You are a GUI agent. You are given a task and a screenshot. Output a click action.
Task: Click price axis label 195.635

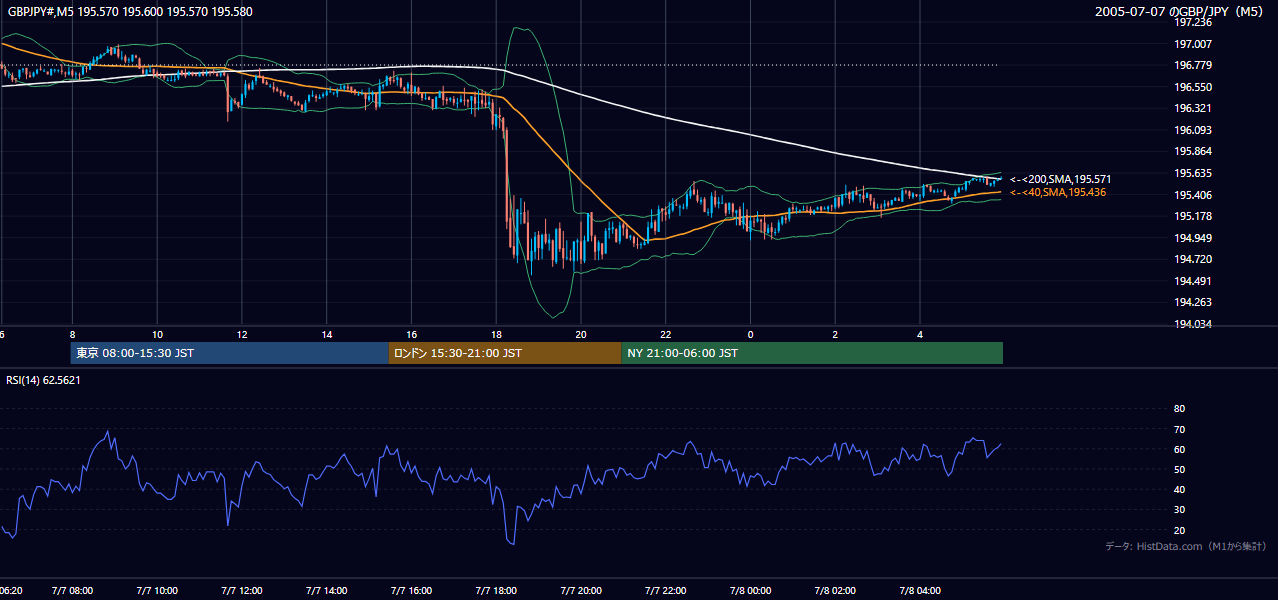1194,173
